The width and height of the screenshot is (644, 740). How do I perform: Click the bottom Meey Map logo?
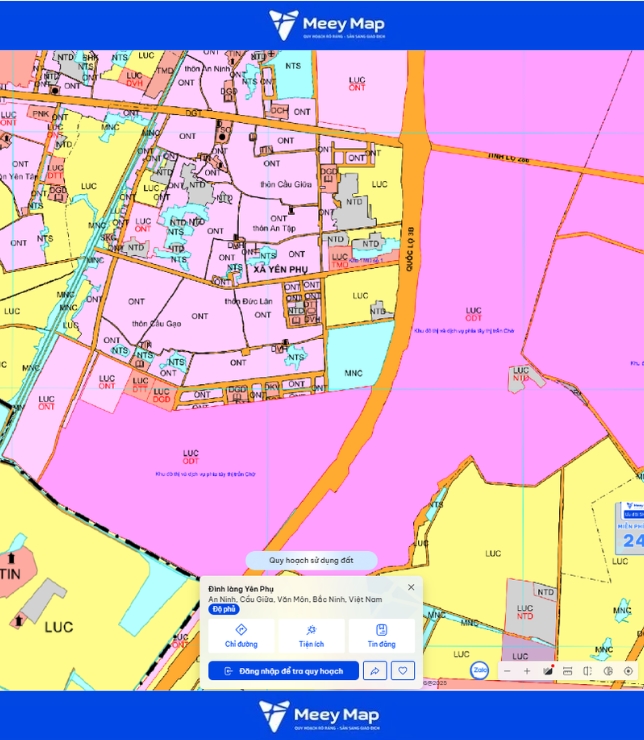pyautogui.click(x=319, y=715)
